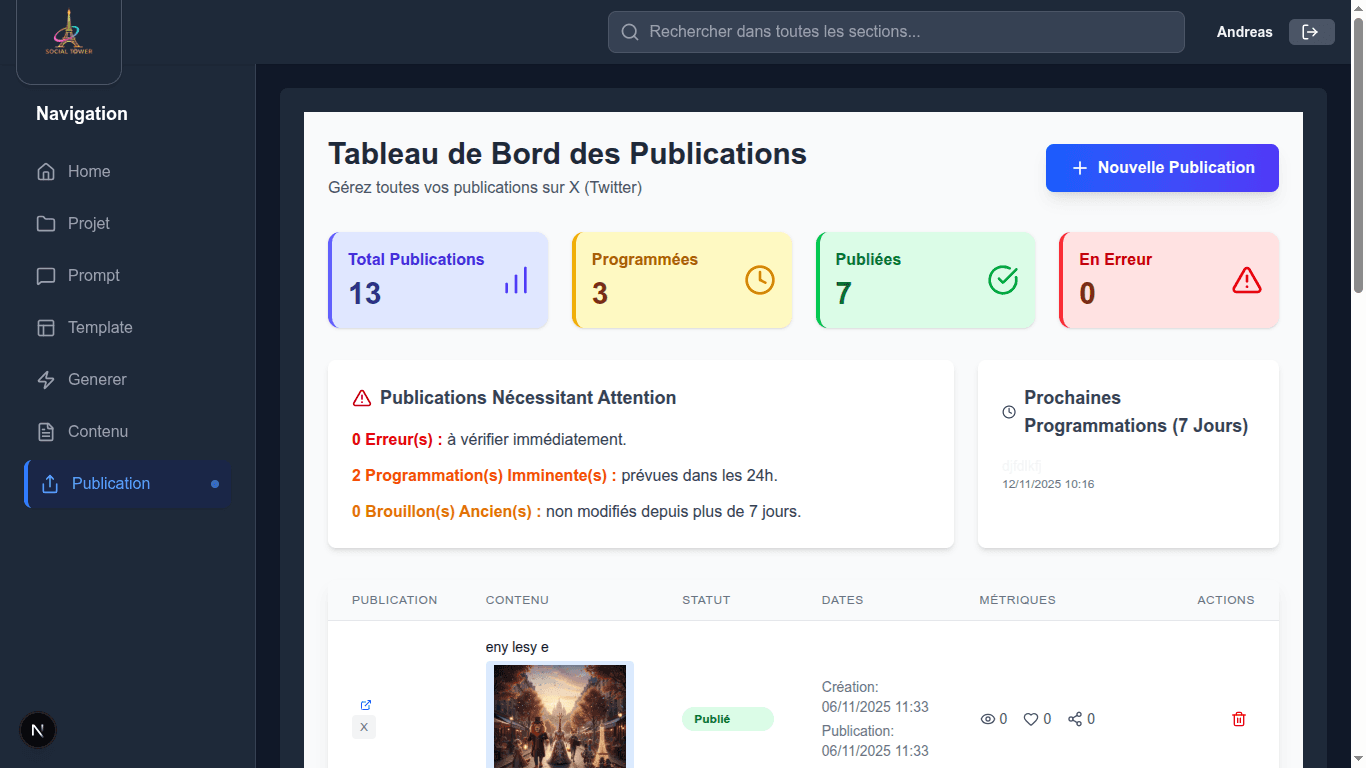
Task: Click the Tableau de Bord des Publications heading
Action: tap(567, 153)
